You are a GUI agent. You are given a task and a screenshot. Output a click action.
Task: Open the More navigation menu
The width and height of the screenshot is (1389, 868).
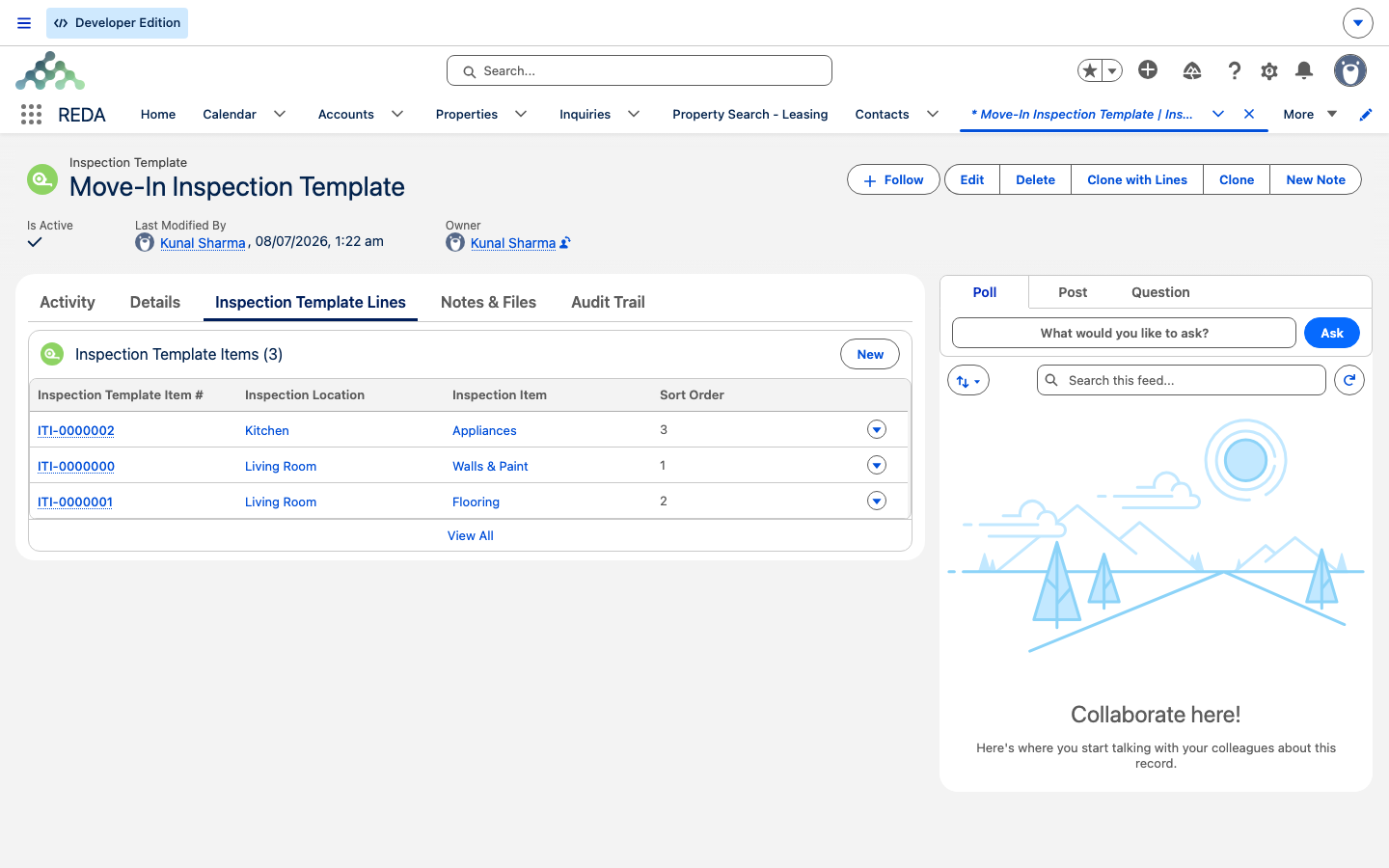1310,114
